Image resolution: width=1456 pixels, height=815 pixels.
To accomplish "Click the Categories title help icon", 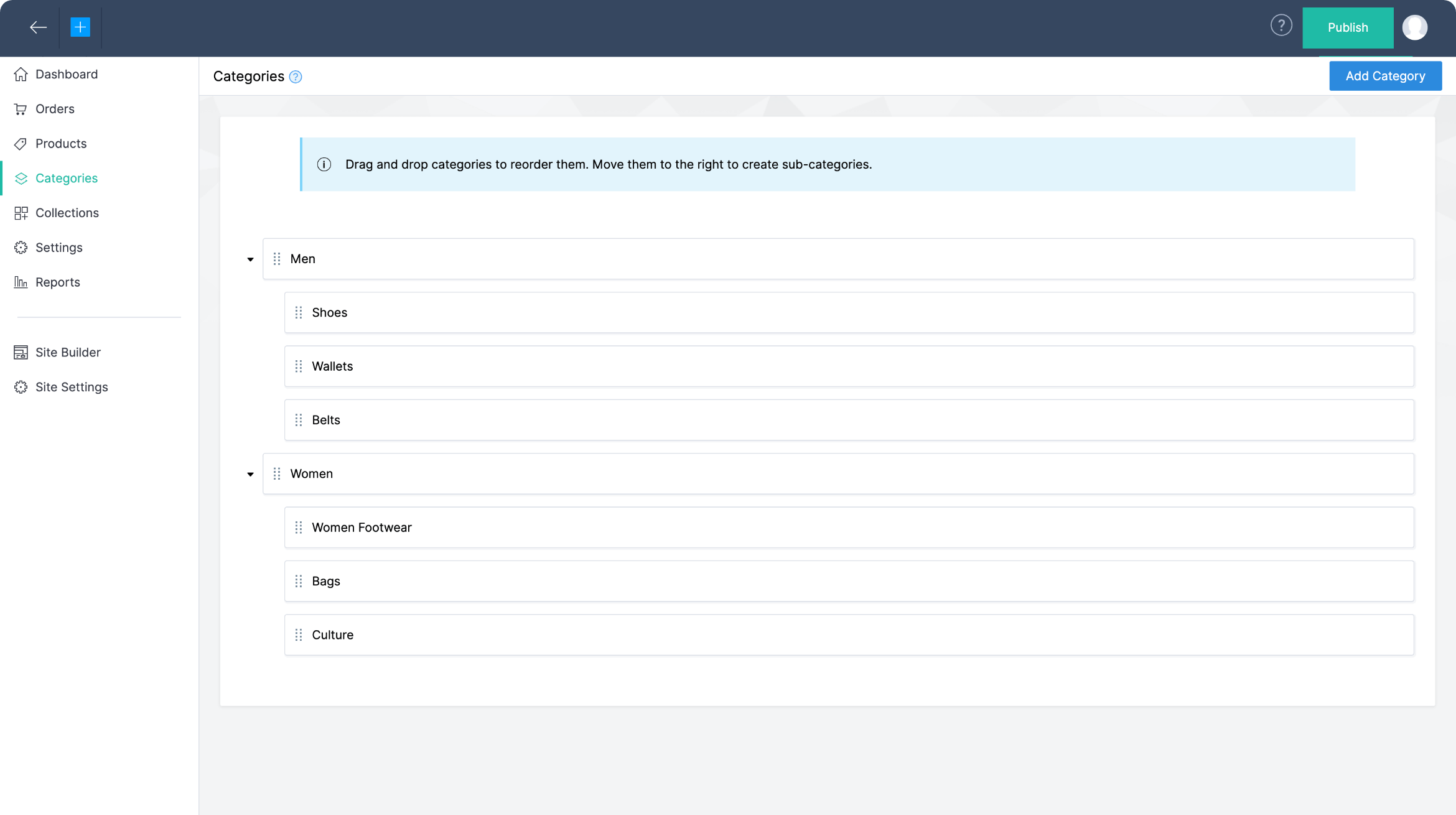I will pyautogui.click(x=296, y=77).
